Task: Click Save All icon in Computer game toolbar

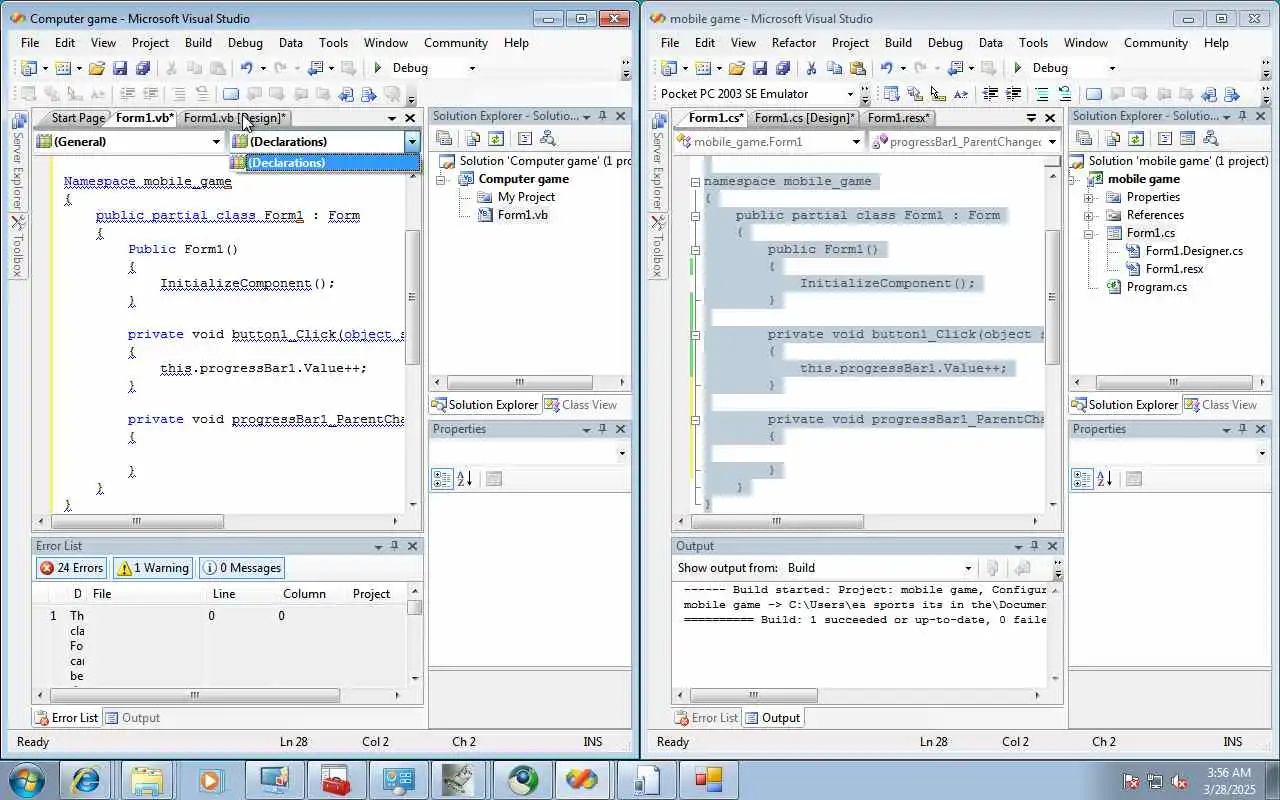Action: (x=142, y=68)
